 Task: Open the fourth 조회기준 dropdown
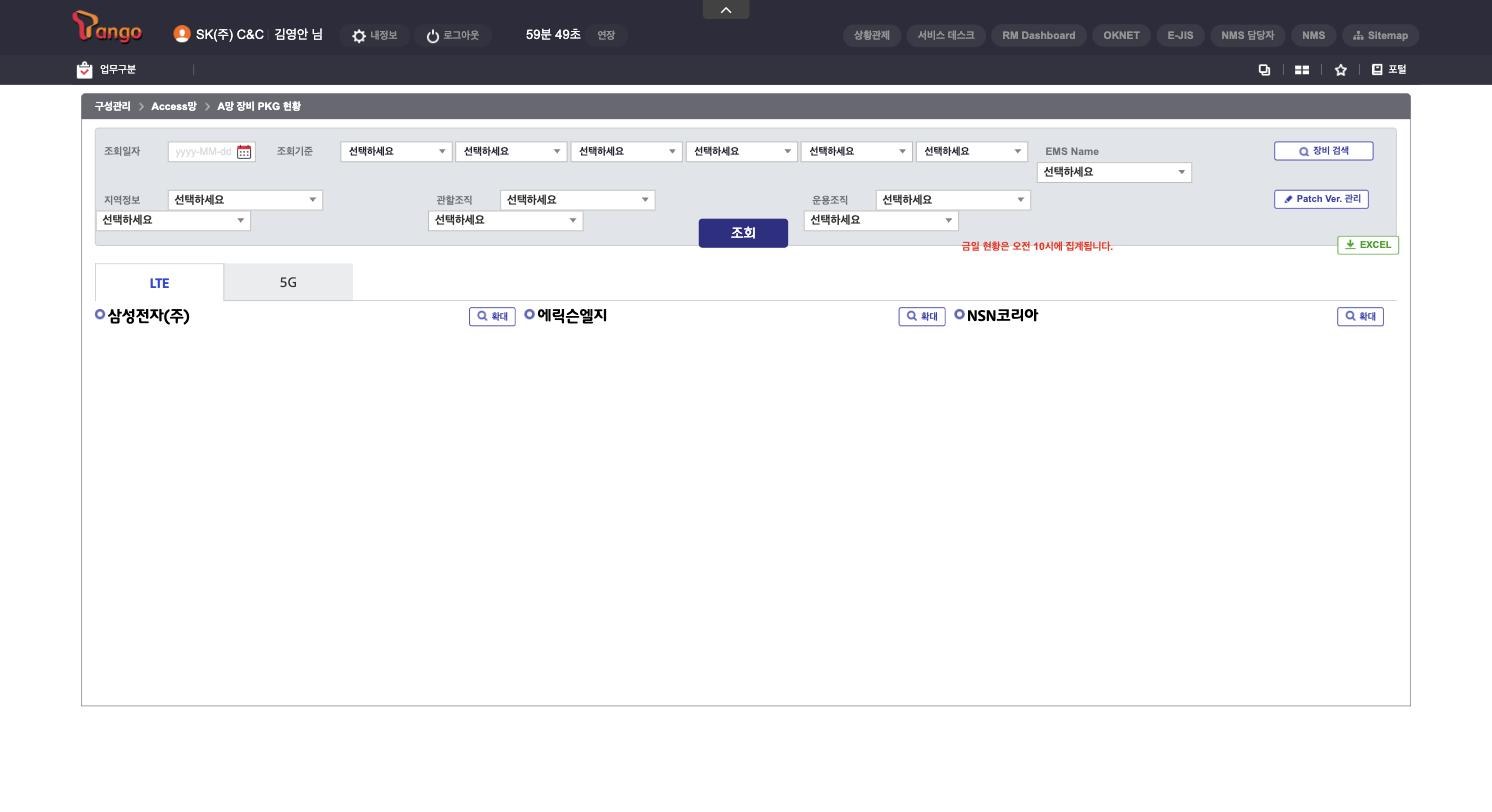[741, 151]
